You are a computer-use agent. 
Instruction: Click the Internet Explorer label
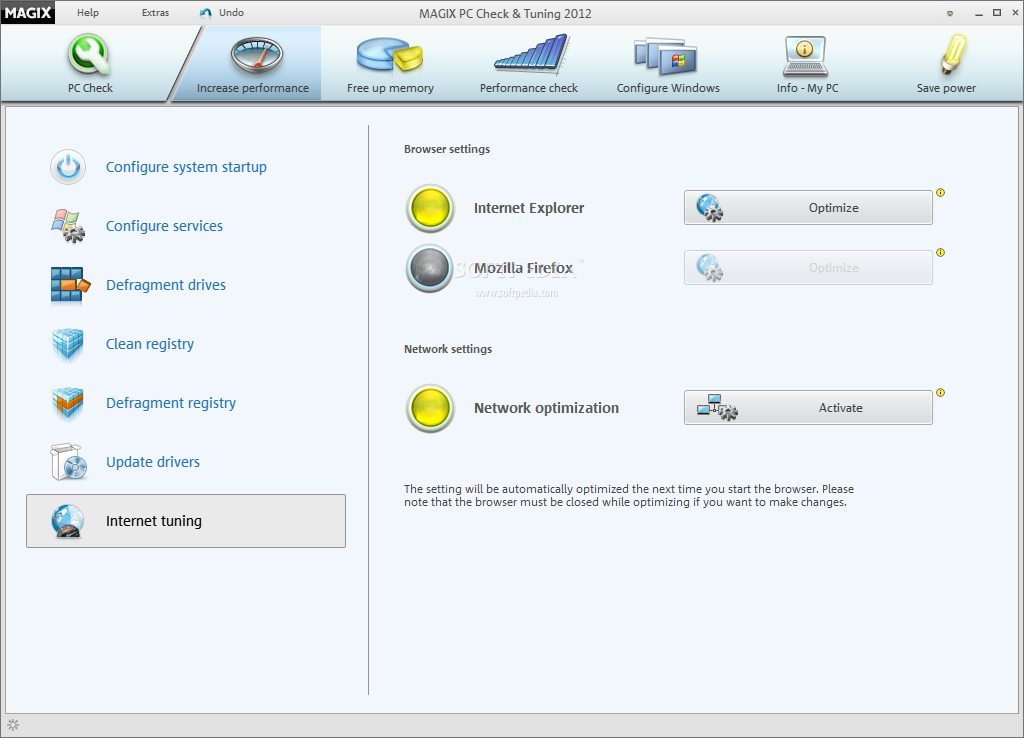coord(529,208)
